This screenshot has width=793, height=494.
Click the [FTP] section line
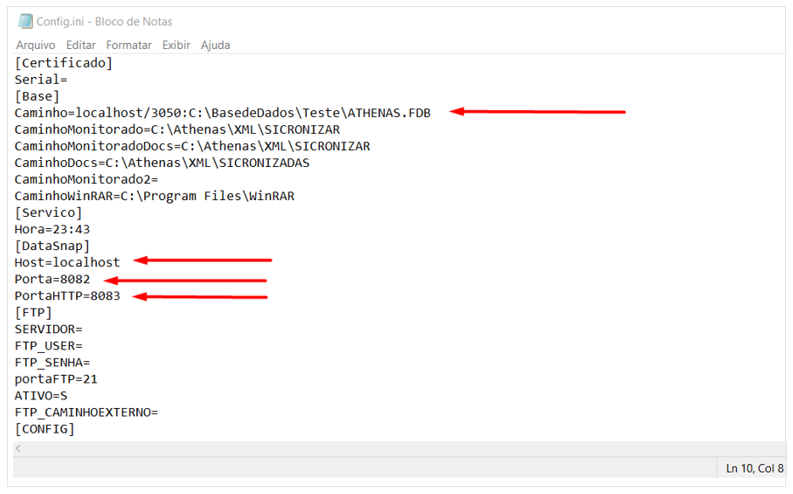[x=33, y=312]
